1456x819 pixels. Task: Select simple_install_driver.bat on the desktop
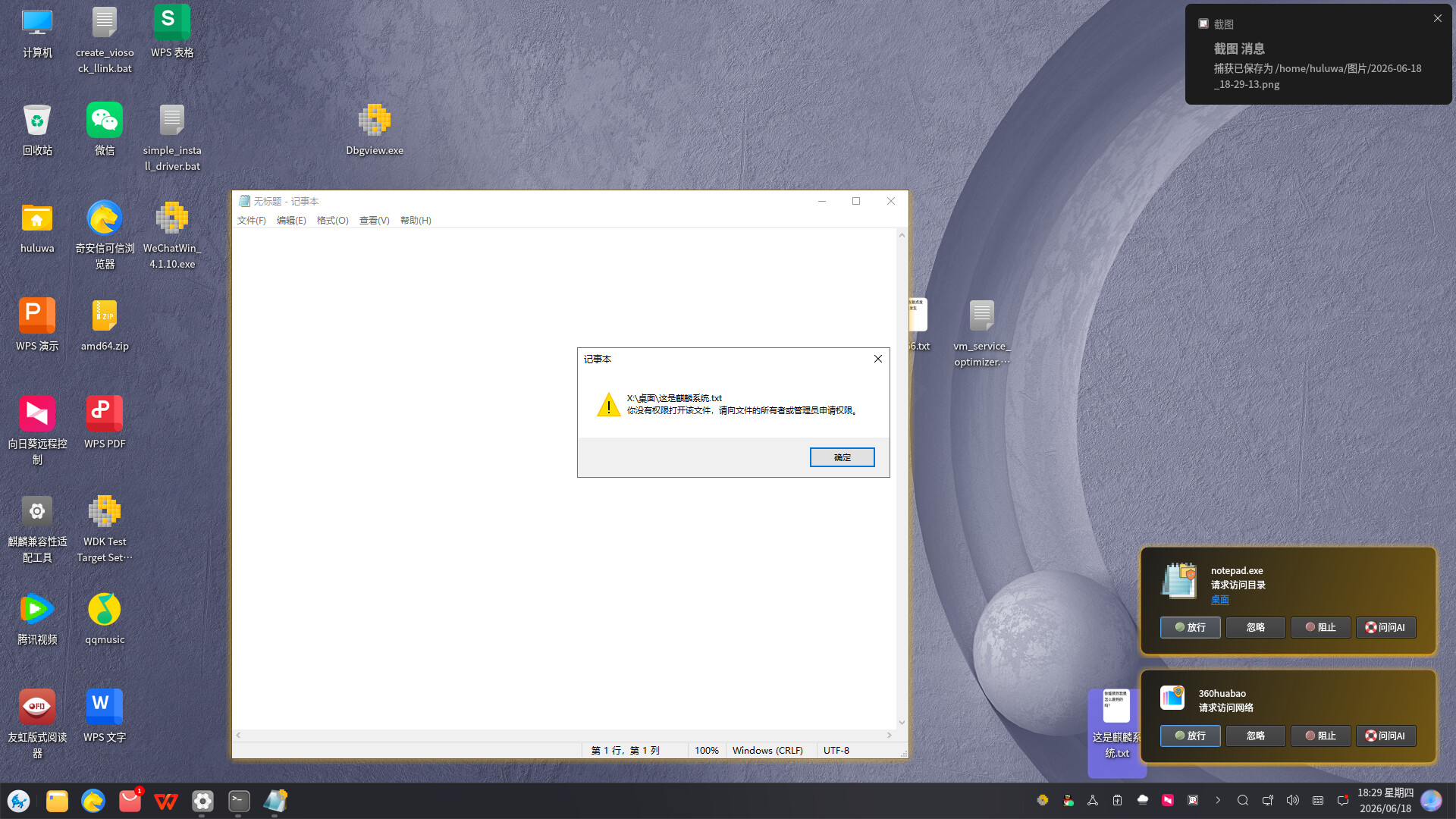point(172,137)
